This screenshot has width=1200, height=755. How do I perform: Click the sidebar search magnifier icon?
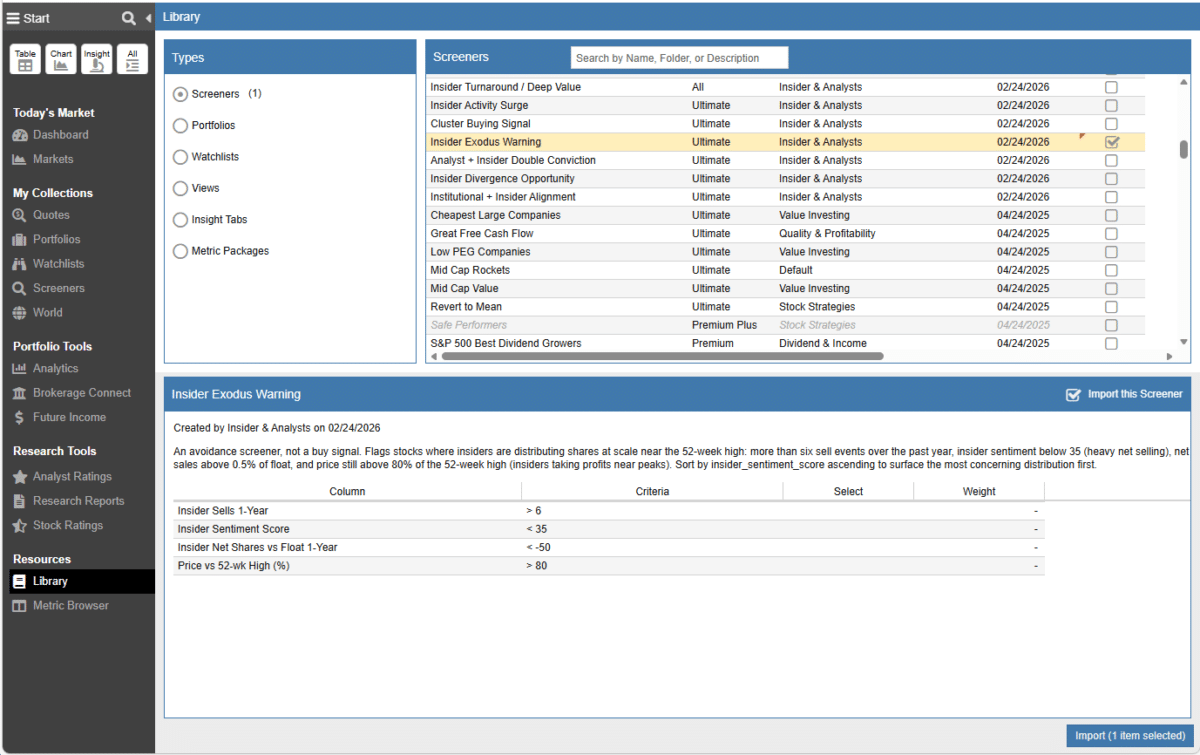click(x=129, y=18)
